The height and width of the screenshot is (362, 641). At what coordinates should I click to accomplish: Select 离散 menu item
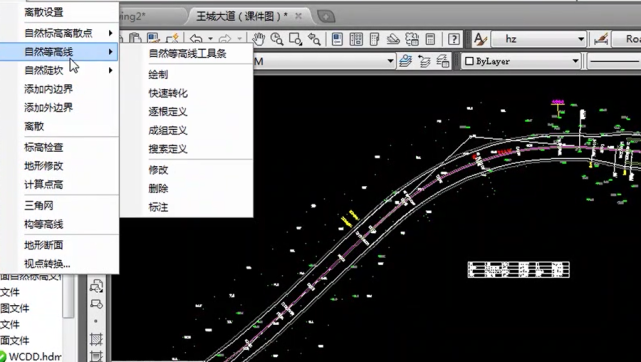34,126
